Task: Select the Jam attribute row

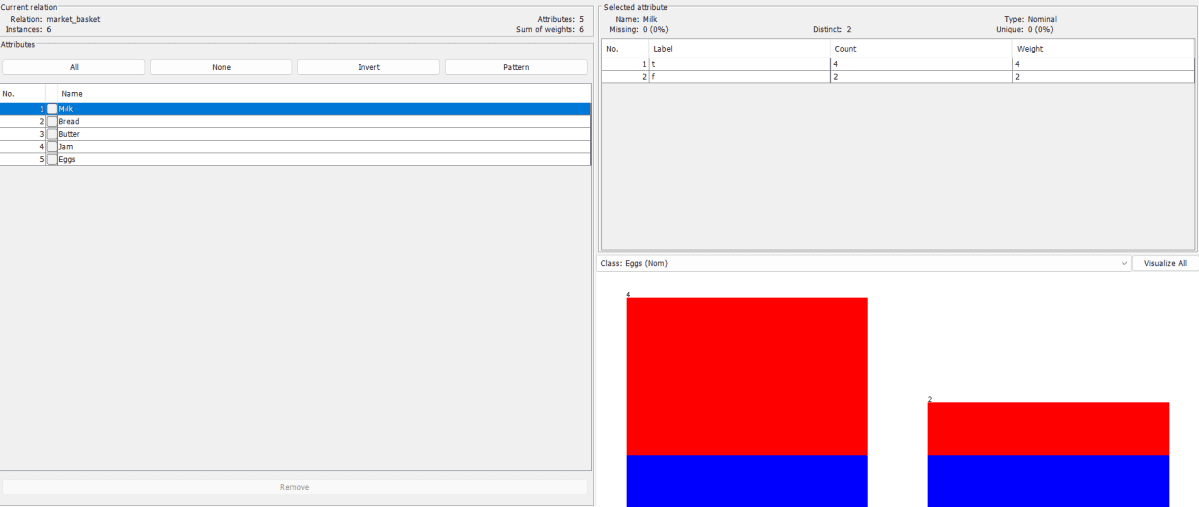Action: click(295, 147)
